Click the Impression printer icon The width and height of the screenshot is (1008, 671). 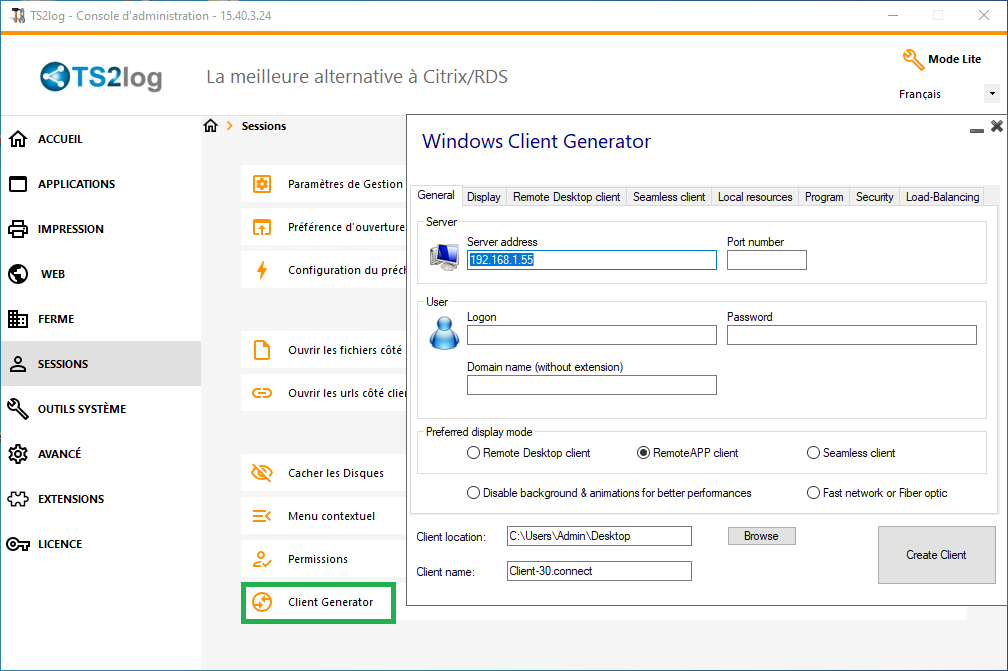point(18,229)
